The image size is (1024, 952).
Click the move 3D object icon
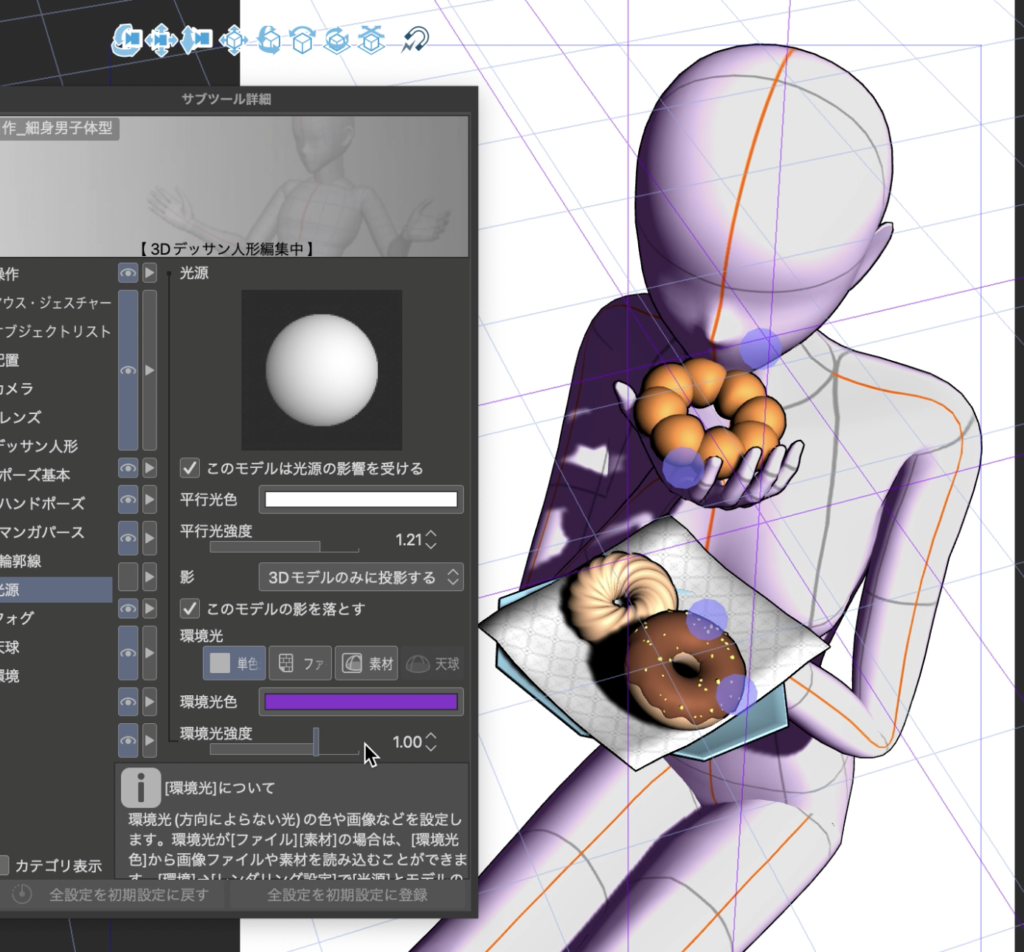(233, 39)
